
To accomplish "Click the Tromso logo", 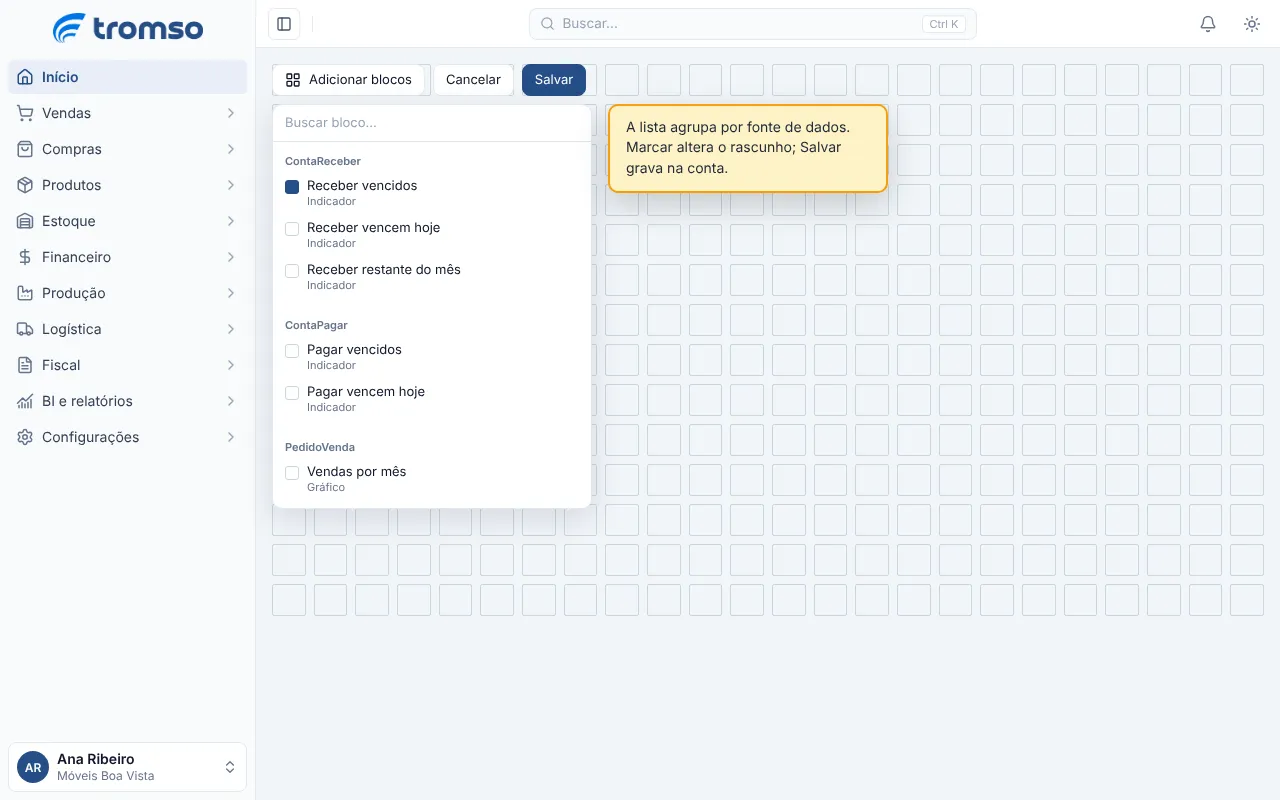I will 128,28.
